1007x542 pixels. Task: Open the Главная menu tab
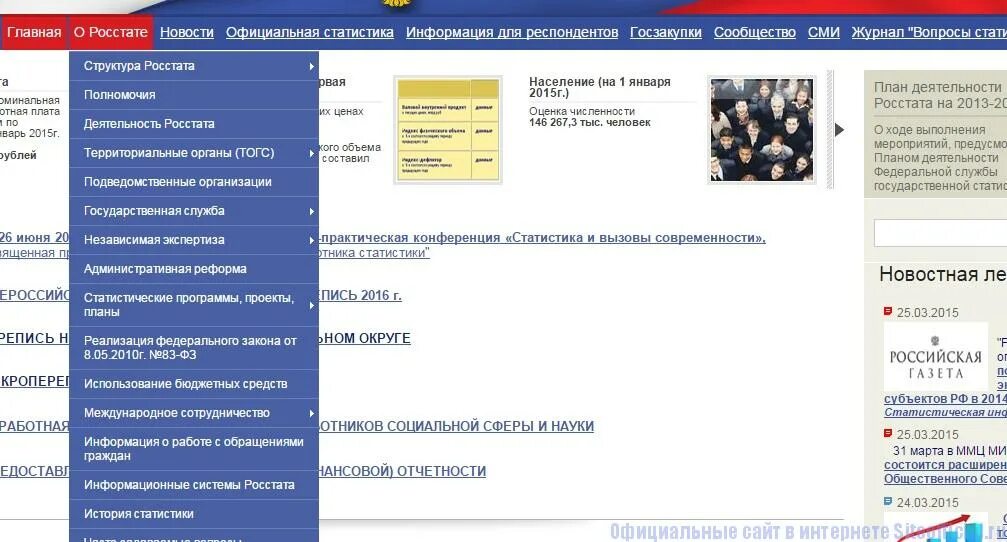[x=33, y=32]
